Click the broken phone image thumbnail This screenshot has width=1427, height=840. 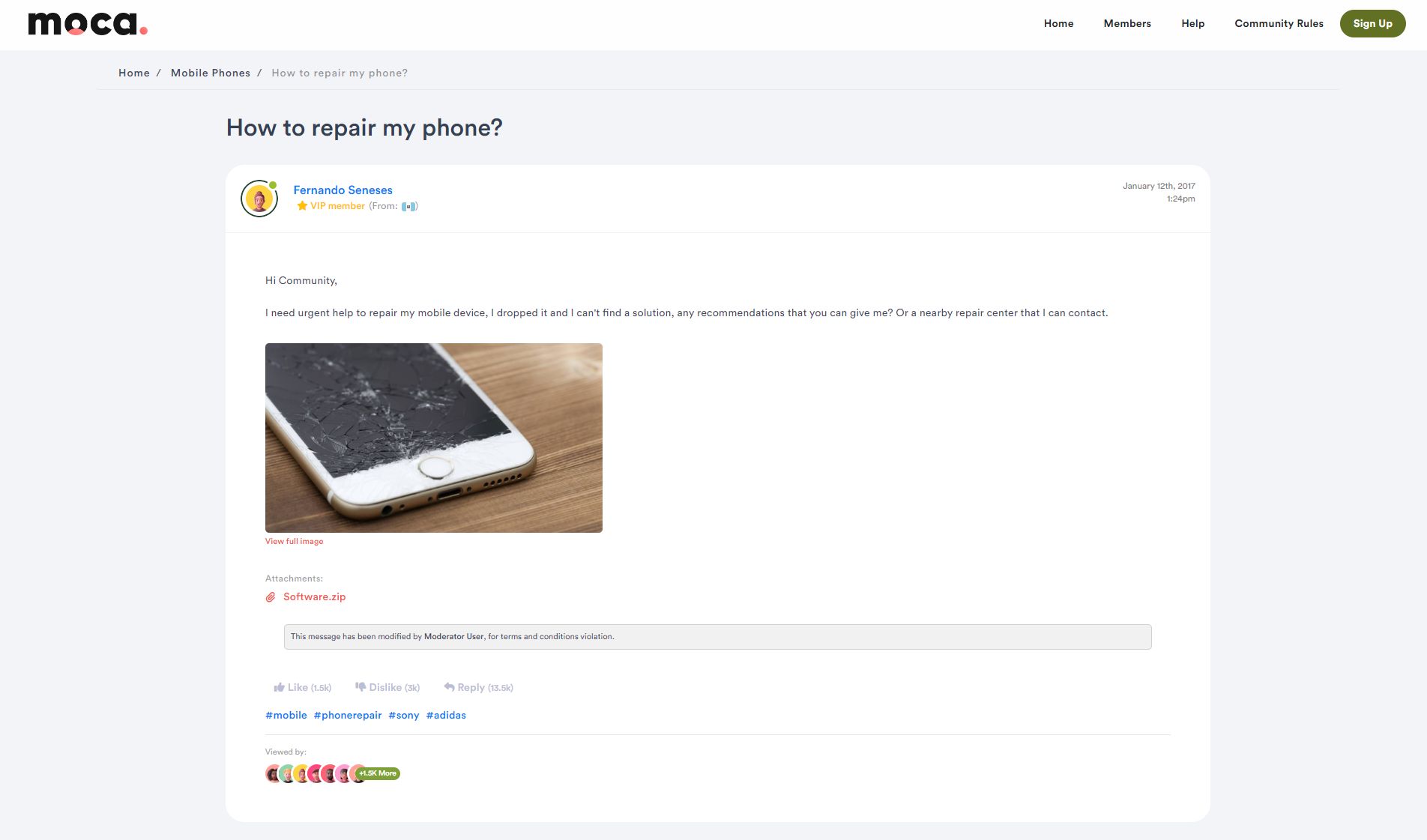tap(434, 438)
